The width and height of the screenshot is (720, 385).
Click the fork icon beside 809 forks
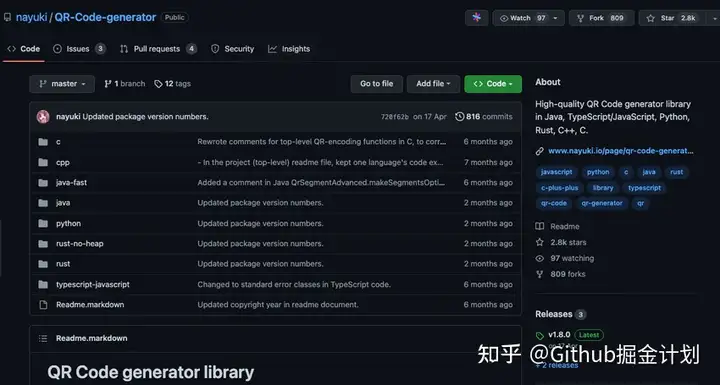(x=540, y=274)
